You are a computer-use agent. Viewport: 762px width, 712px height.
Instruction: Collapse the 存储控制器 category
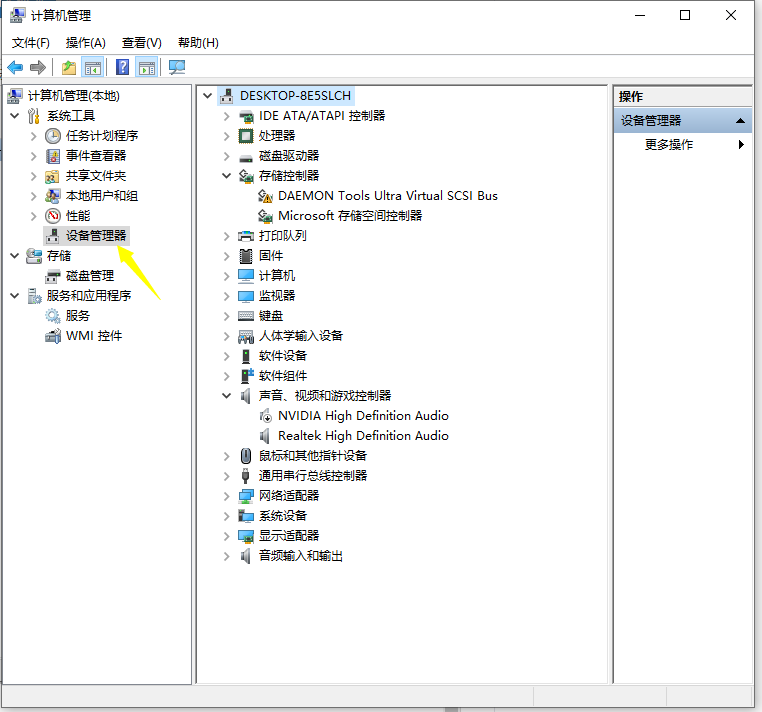[x=227, y=176]
